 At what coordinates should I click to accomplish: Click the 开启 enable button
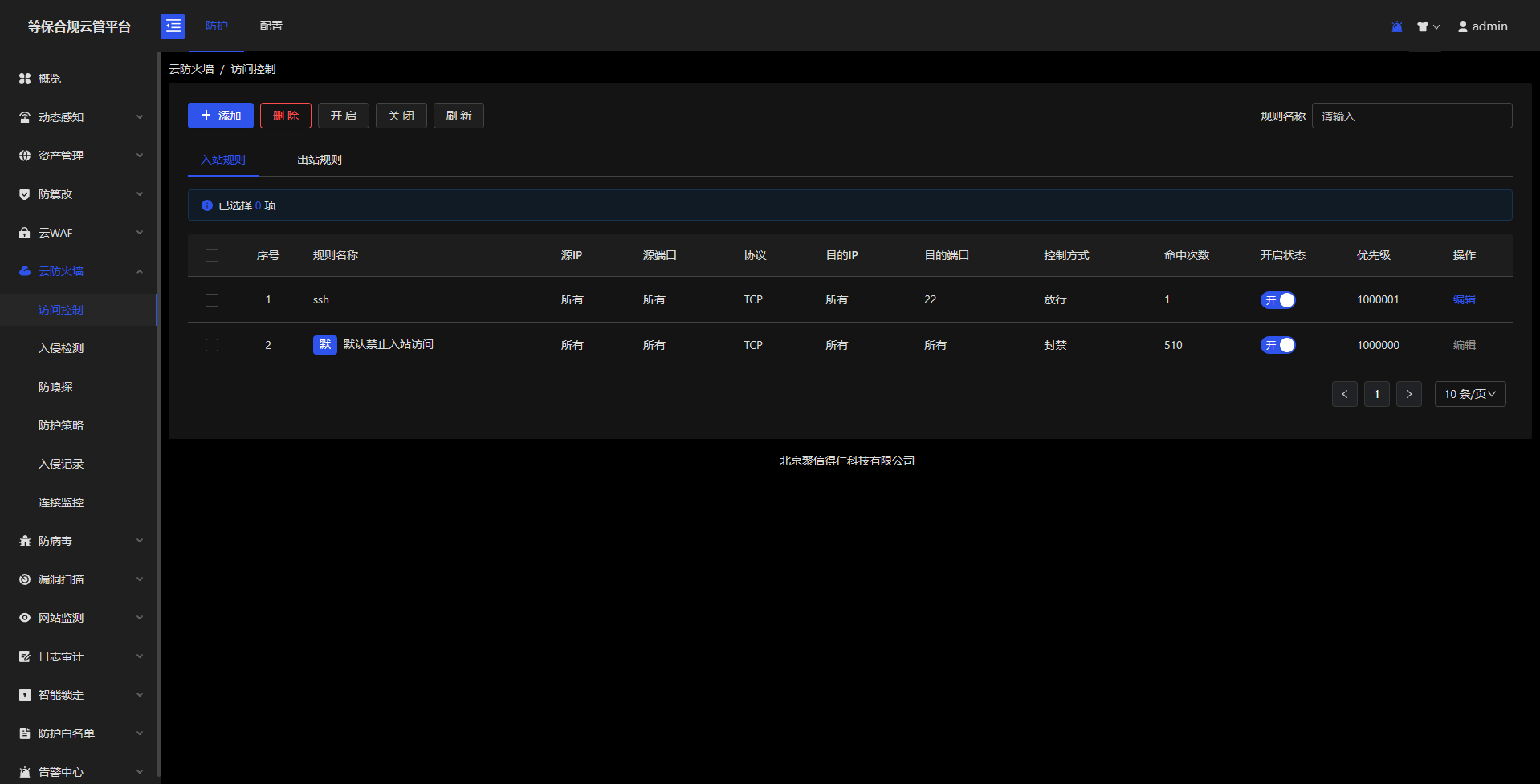point(344,116)
